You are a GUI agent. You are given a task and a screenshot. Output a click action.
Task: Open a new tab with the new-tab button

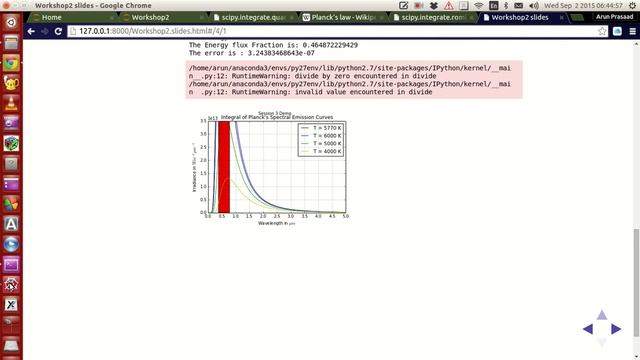577,18
